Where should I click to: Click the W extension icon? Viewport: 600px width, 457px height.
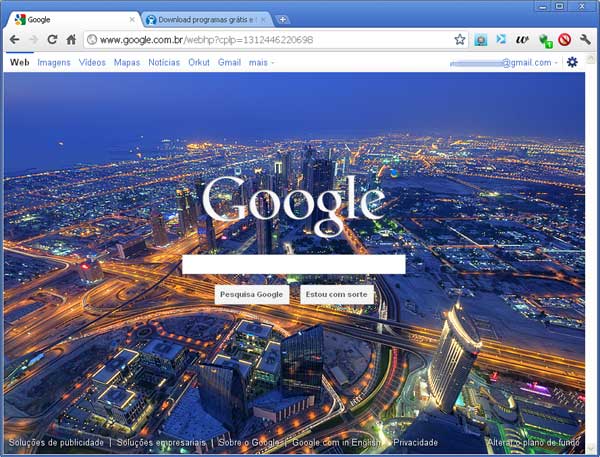click(522, 40)
